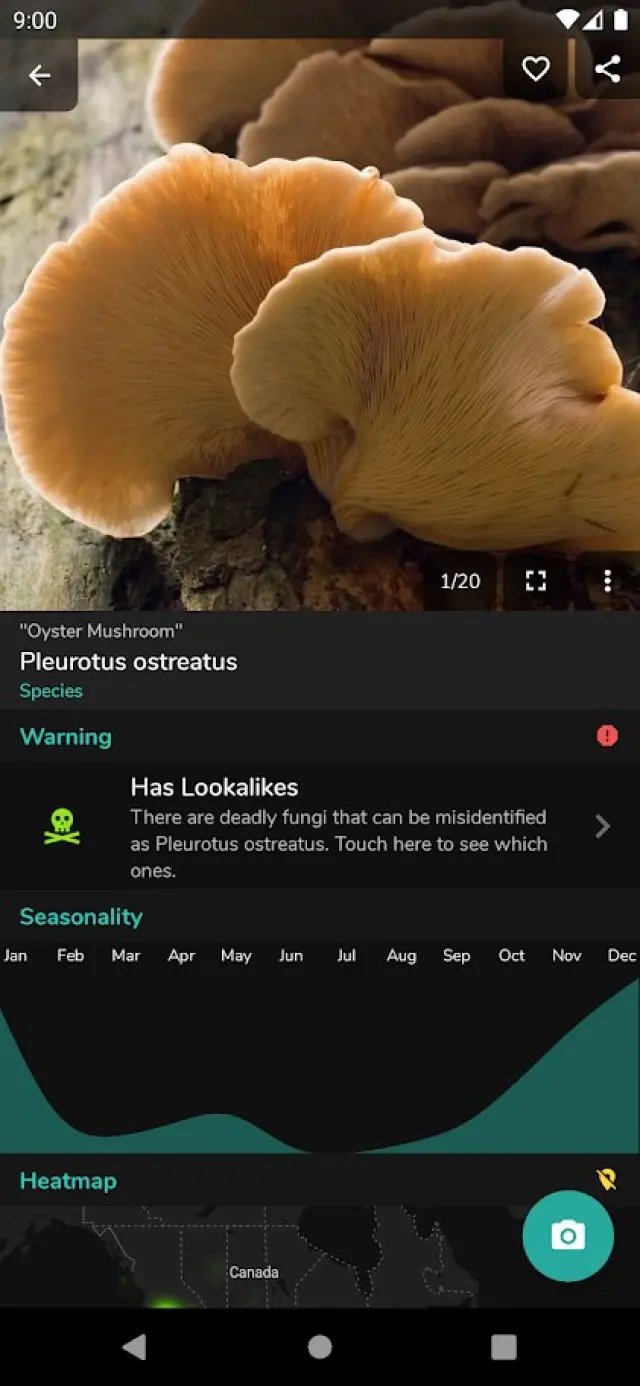Select the Seasonality section header

81,917
